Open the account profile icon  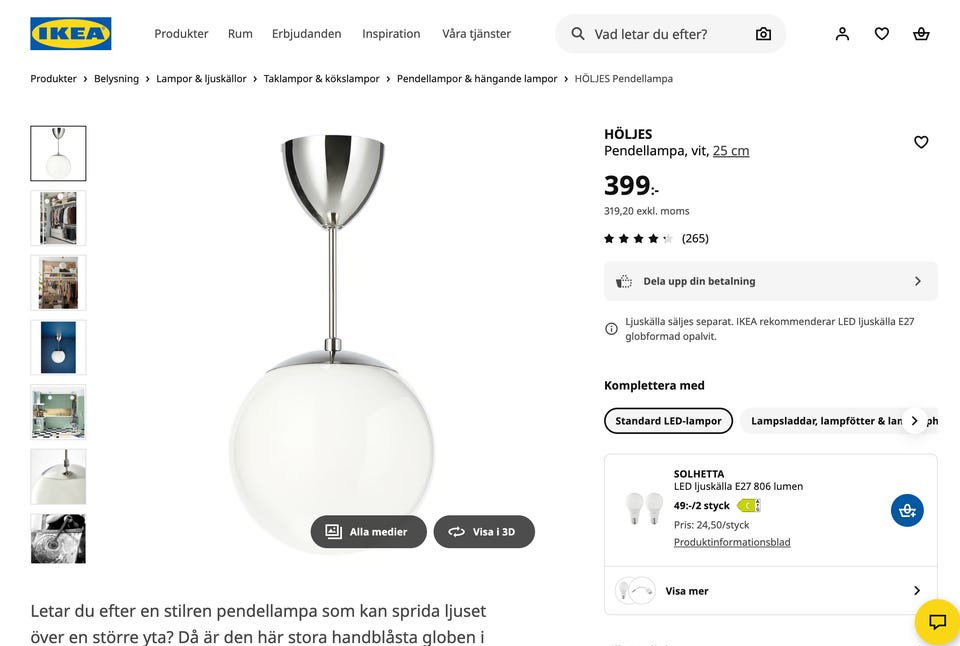842,33
